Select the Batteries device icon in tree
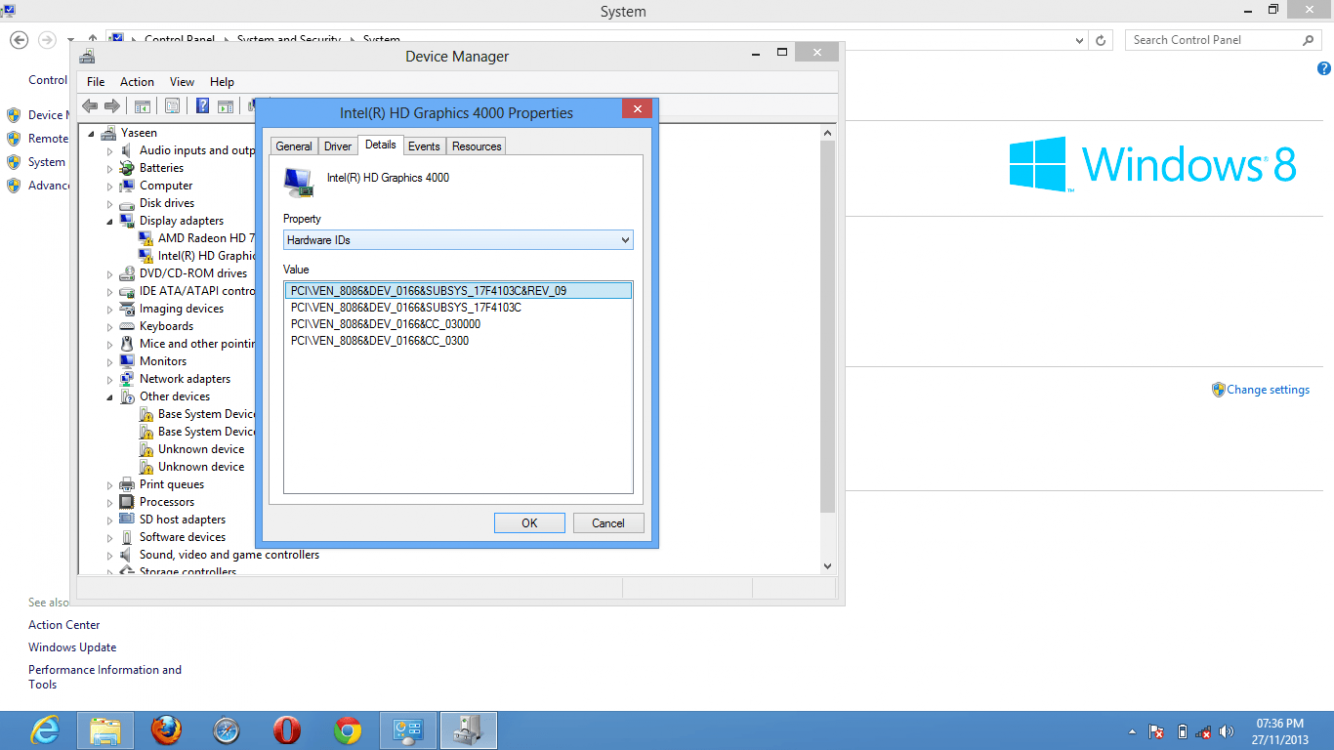1334x750 pixels. pos(127,168)
